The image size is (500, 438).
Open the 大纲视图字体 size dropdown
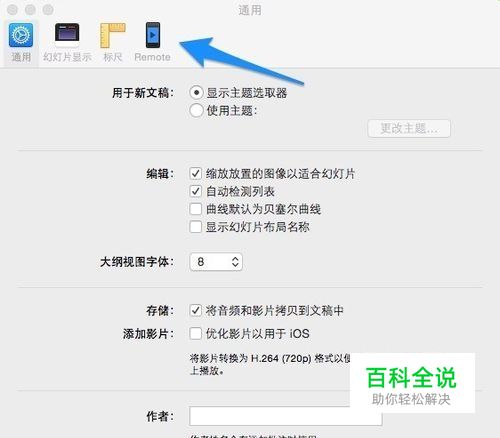tap(216, 262)
